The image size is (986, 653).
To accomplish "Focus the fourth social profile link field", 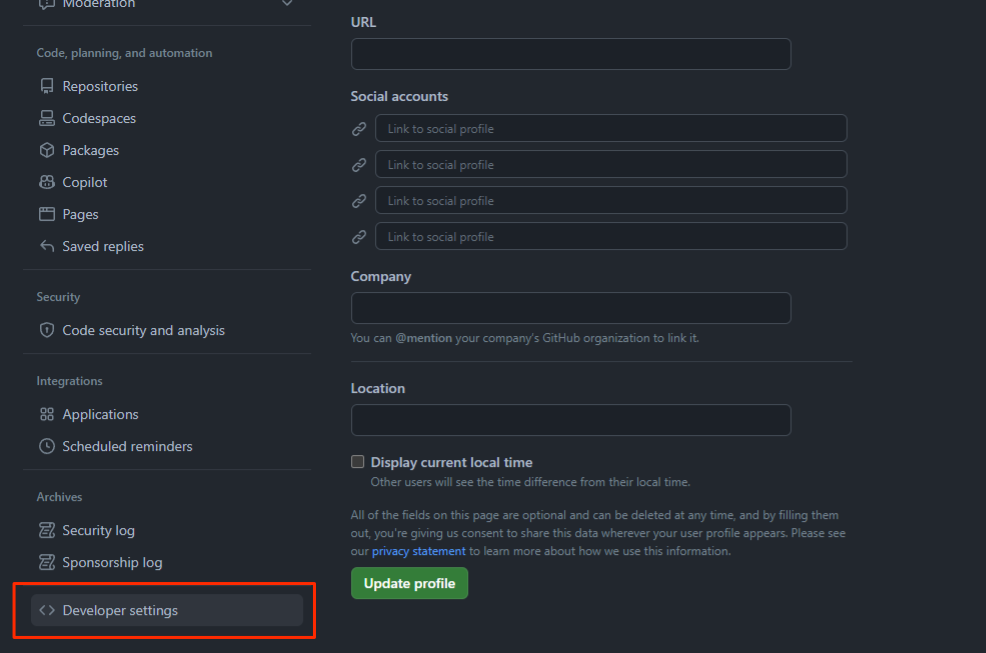I will point(611,236).
